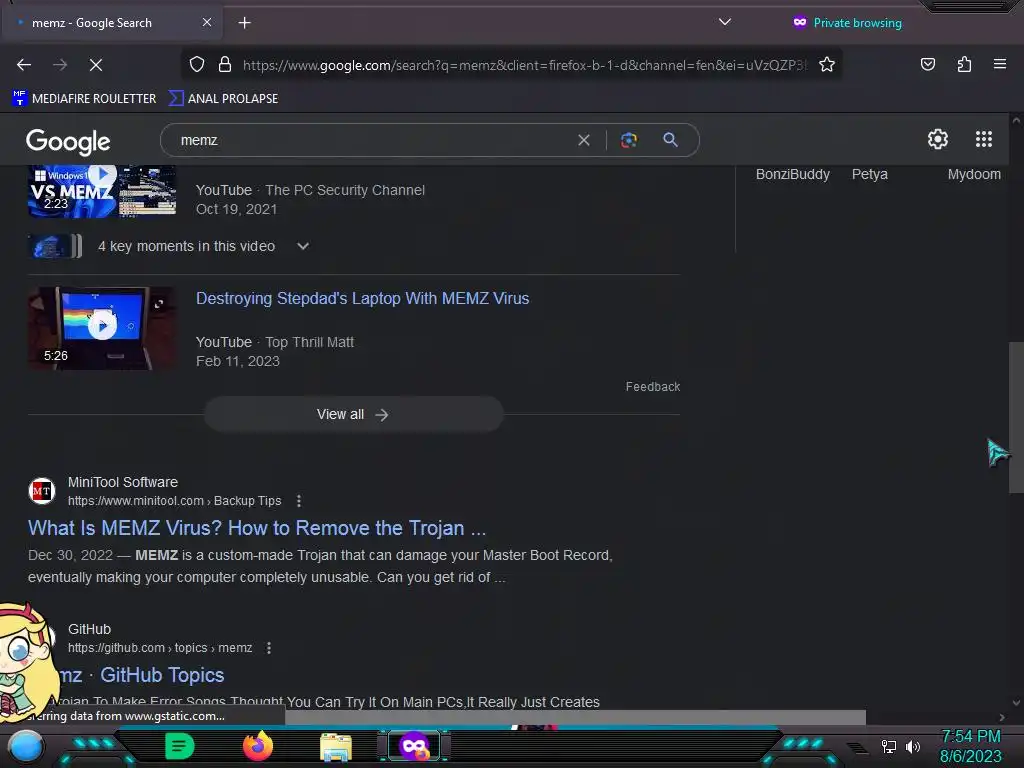Open the second bookmark in bookmarks bar
The height and width of the screenshot is (768, 1024).
[x=223, y=99]
